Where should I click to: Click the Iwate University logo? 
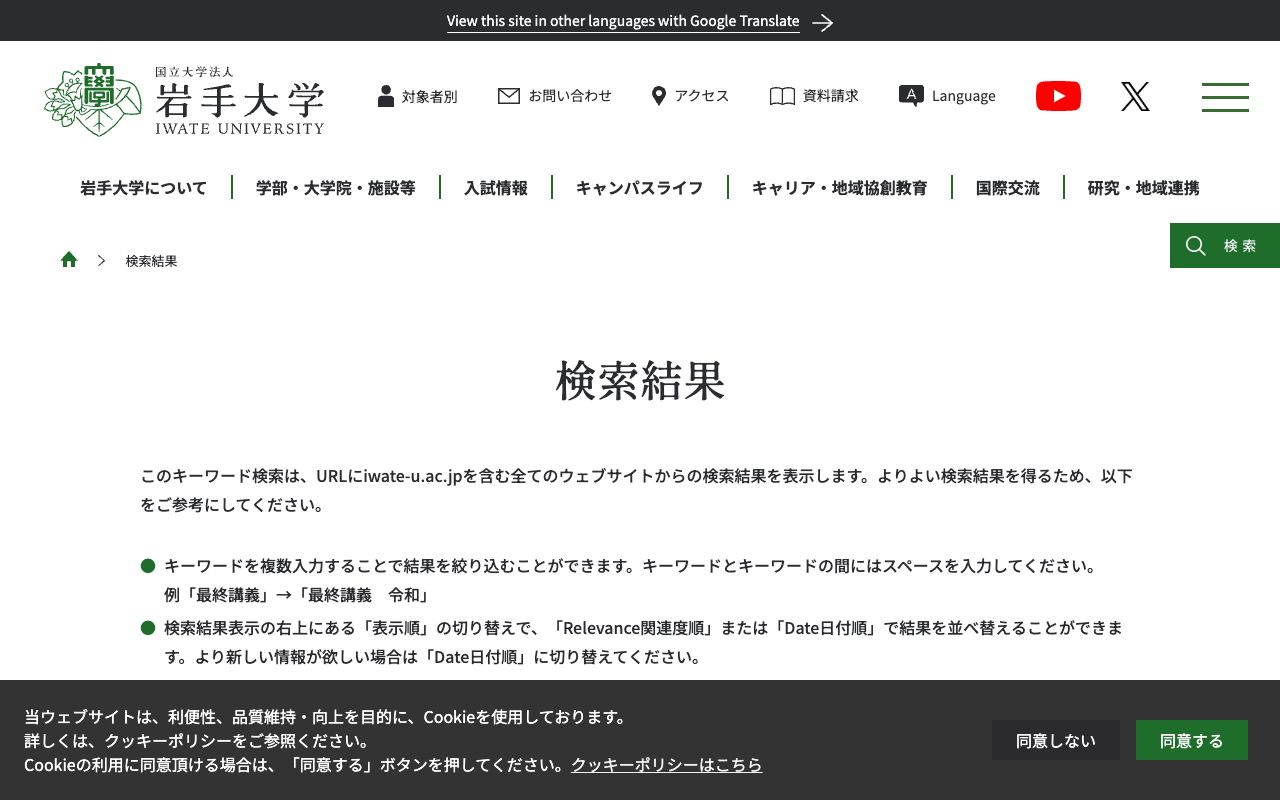click(184, 98)
